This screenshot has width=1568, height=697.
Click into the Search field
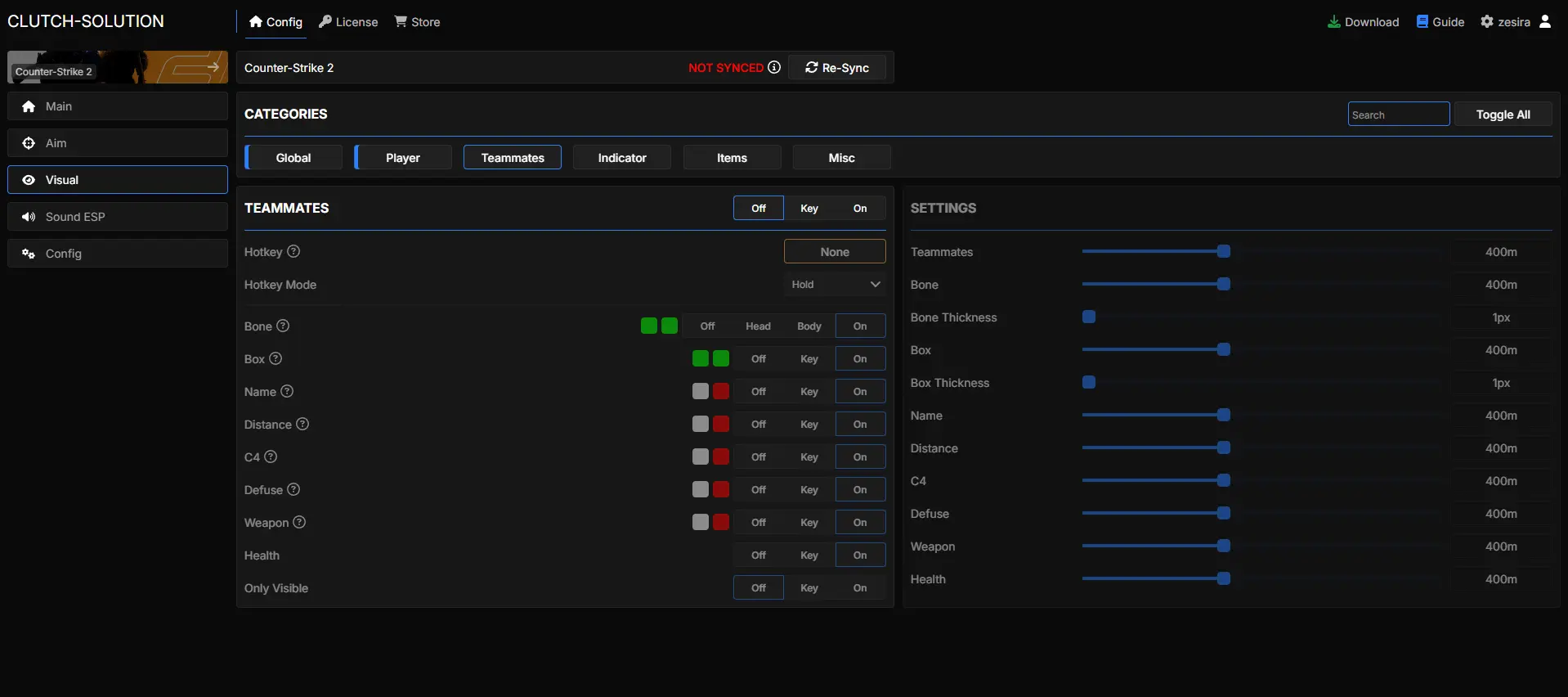(x=1398, y=115)
